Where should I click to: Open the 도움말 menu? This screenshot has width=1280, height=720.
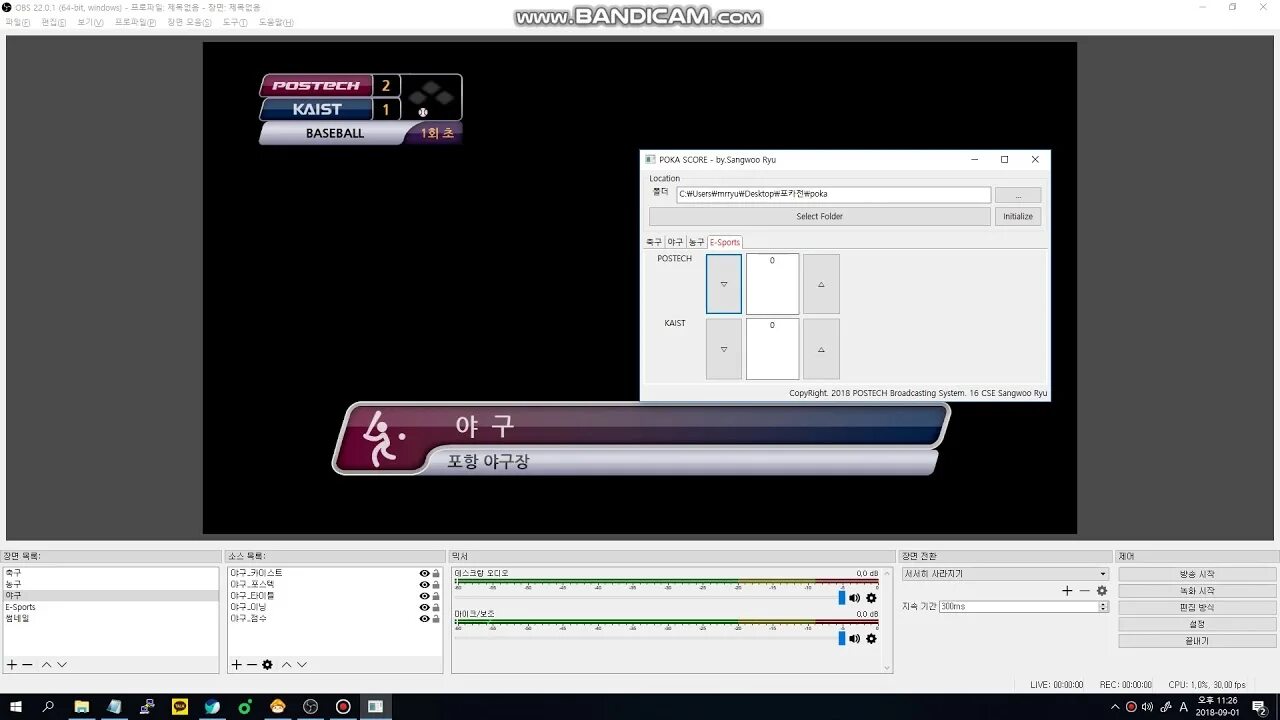click(x=276, y=22)
